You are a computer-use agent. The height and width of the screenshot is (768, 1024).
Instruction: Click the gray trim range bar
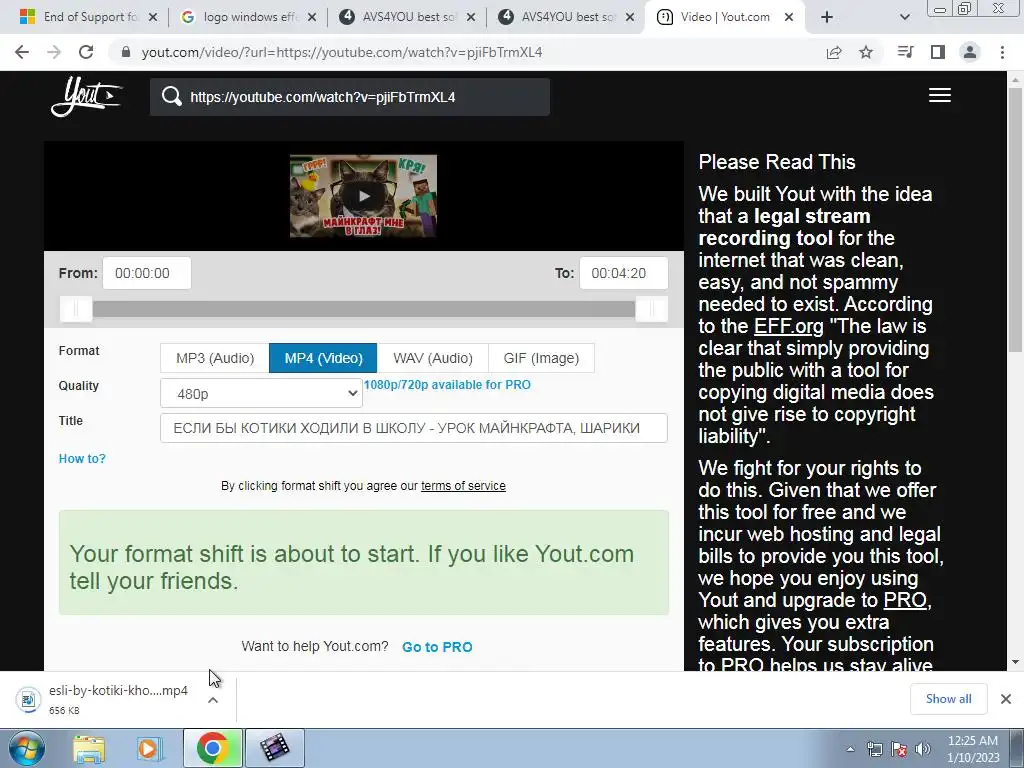(x=363, y=309)
